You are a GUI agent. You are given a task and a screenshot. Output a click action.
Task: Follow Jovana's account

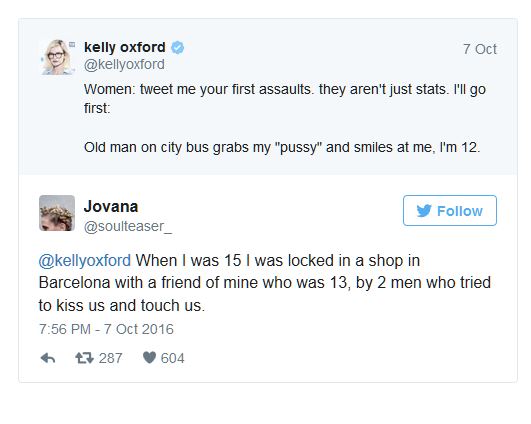450,211
